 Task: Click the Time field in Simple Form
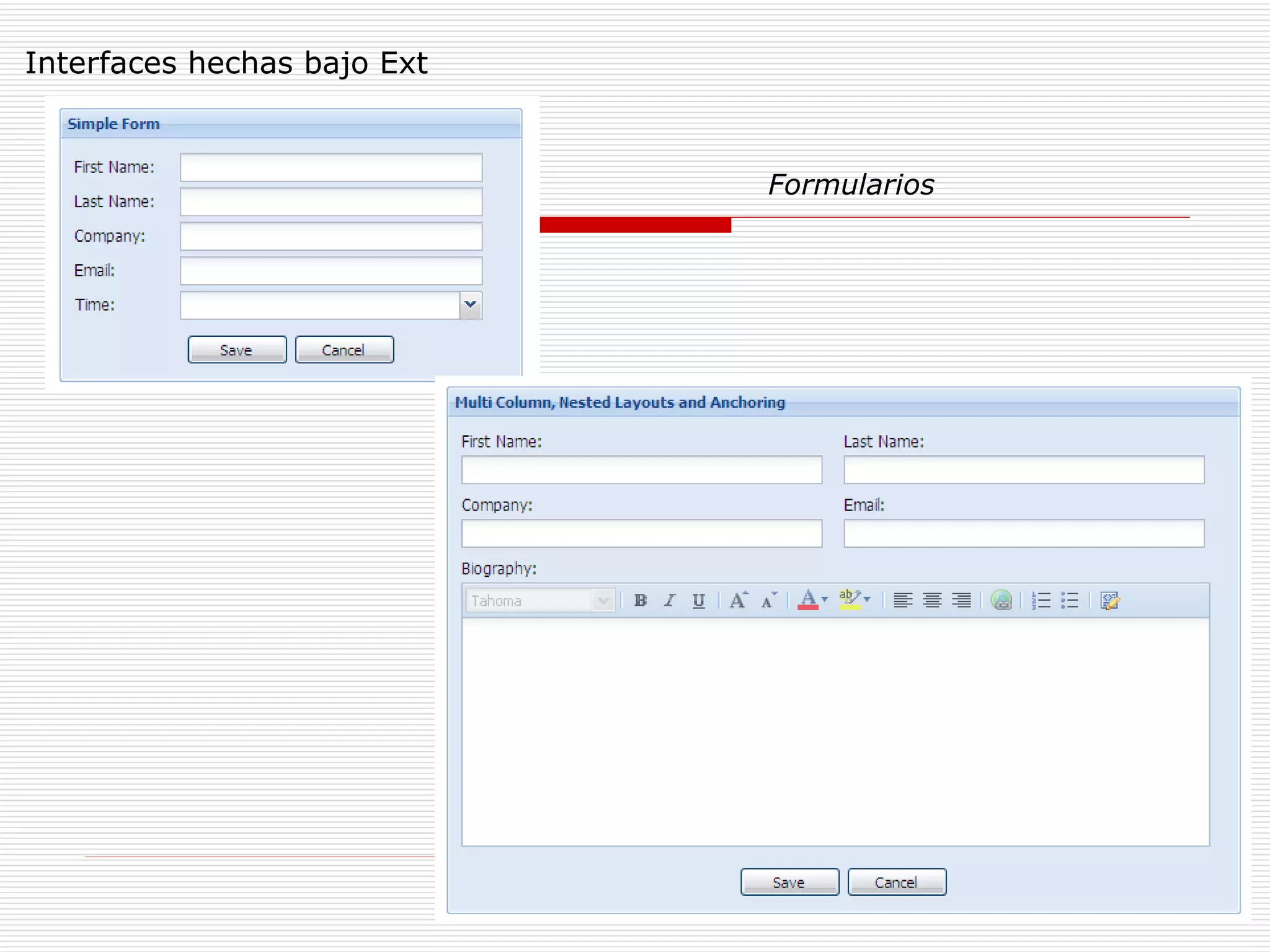pos(320,306)
